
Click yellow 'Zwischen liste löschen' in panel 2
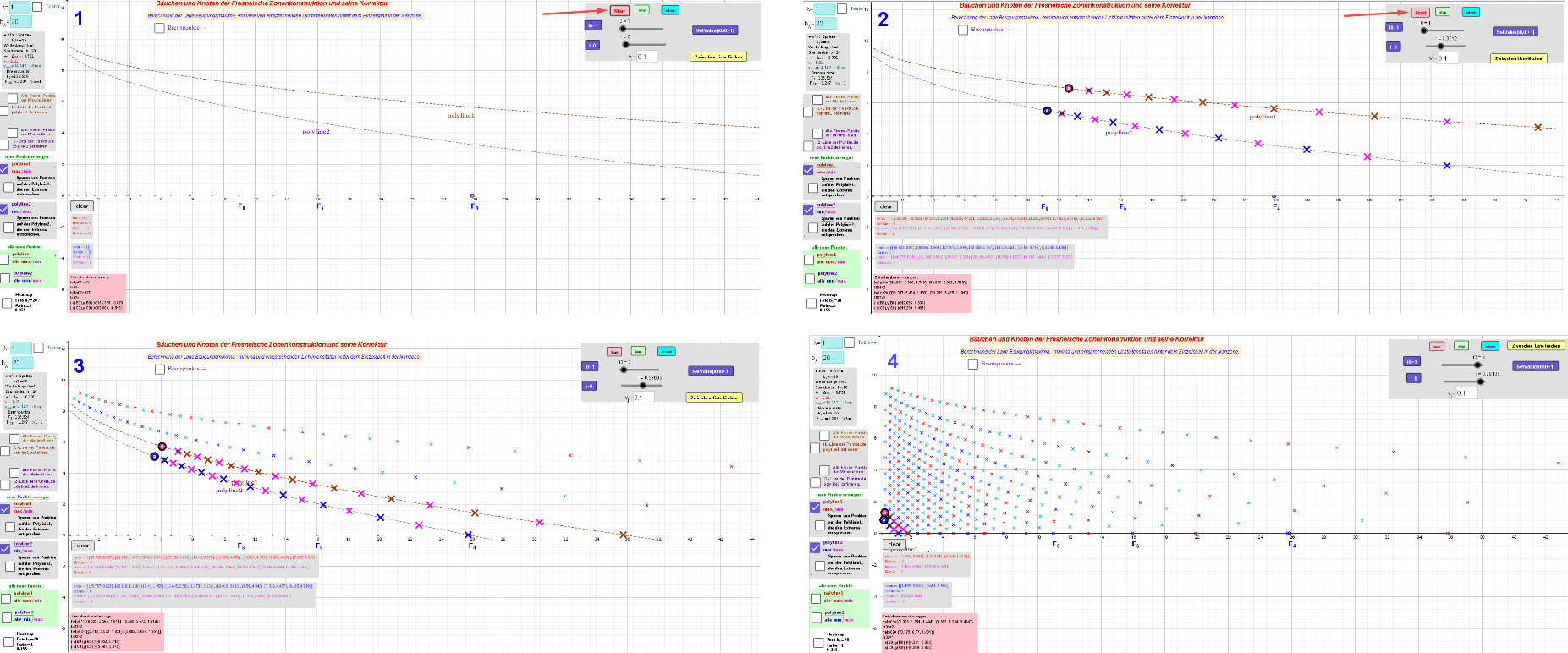(1519, 58)
